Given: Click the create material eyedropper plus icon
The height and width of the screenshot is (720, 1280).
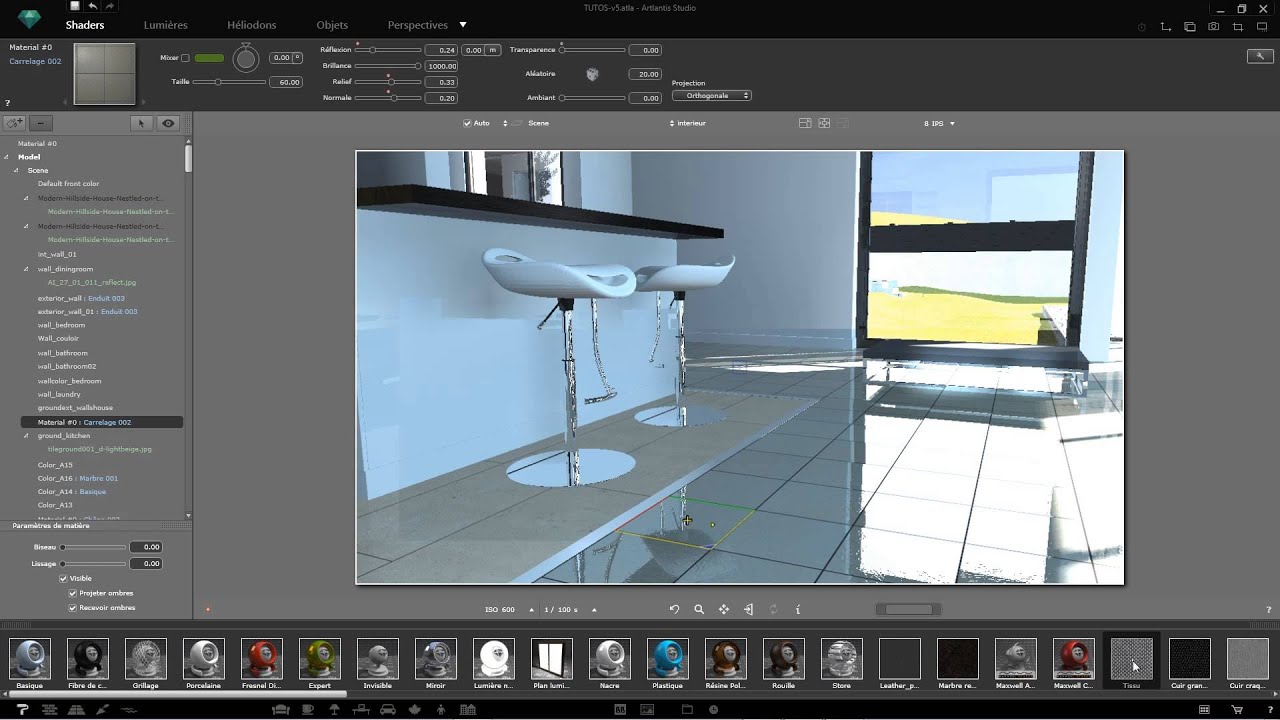Looking at the screenshot, I should pos(14,124).
